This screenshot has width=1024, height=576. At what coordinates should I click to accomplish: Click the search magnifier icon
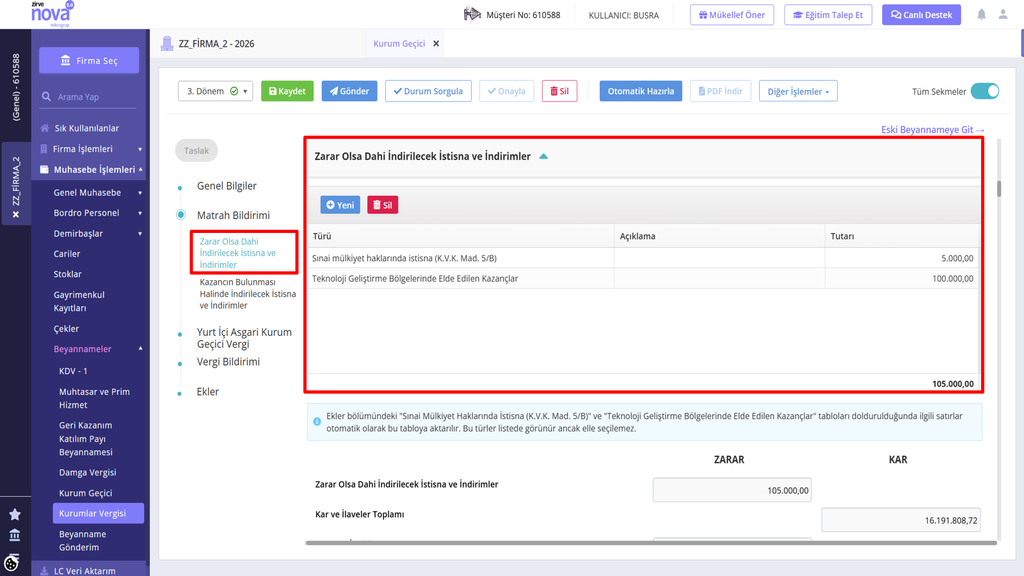click(46, 97)
